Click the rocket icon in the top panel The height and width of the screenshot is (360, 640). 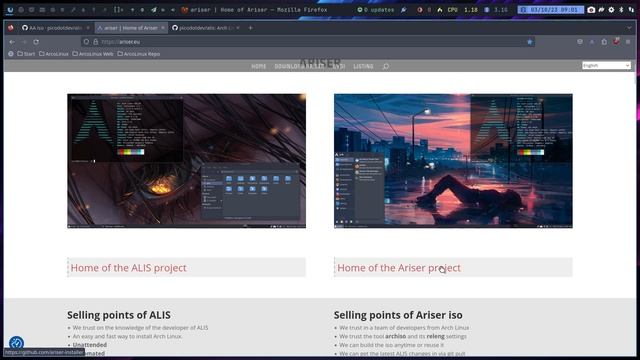click(153, 9)
